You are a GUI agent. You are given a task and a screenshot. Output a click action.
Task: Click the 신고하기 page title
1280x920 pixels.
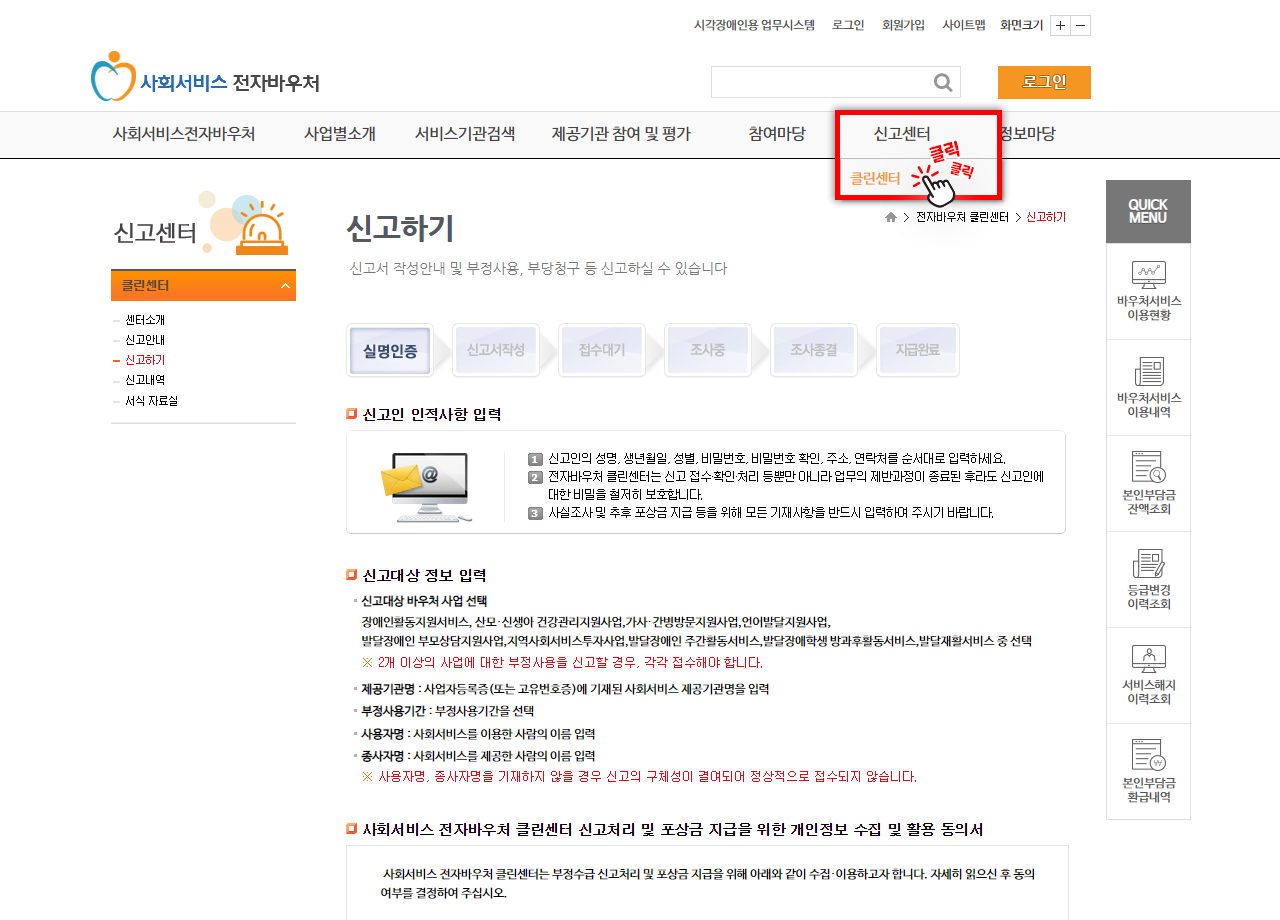pyautogui.click(x=400, y=229)
